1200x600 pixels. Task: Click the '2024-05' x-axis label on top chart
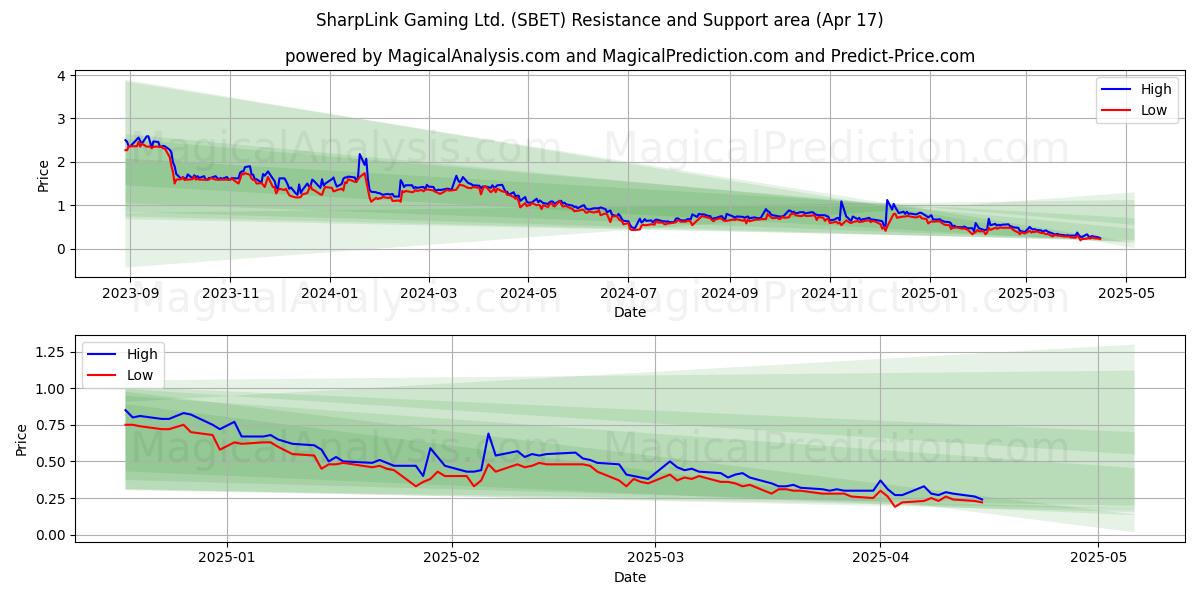[x=528, y=294]
